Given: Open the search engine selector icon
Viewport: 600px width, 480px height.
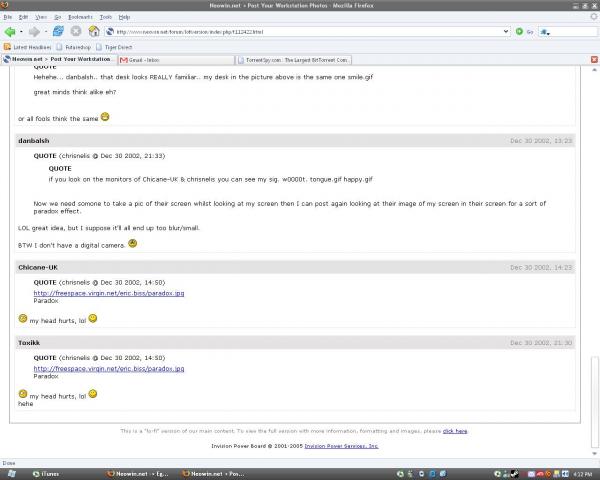Looking at the screenshot, I should click(x=545, y=32).
